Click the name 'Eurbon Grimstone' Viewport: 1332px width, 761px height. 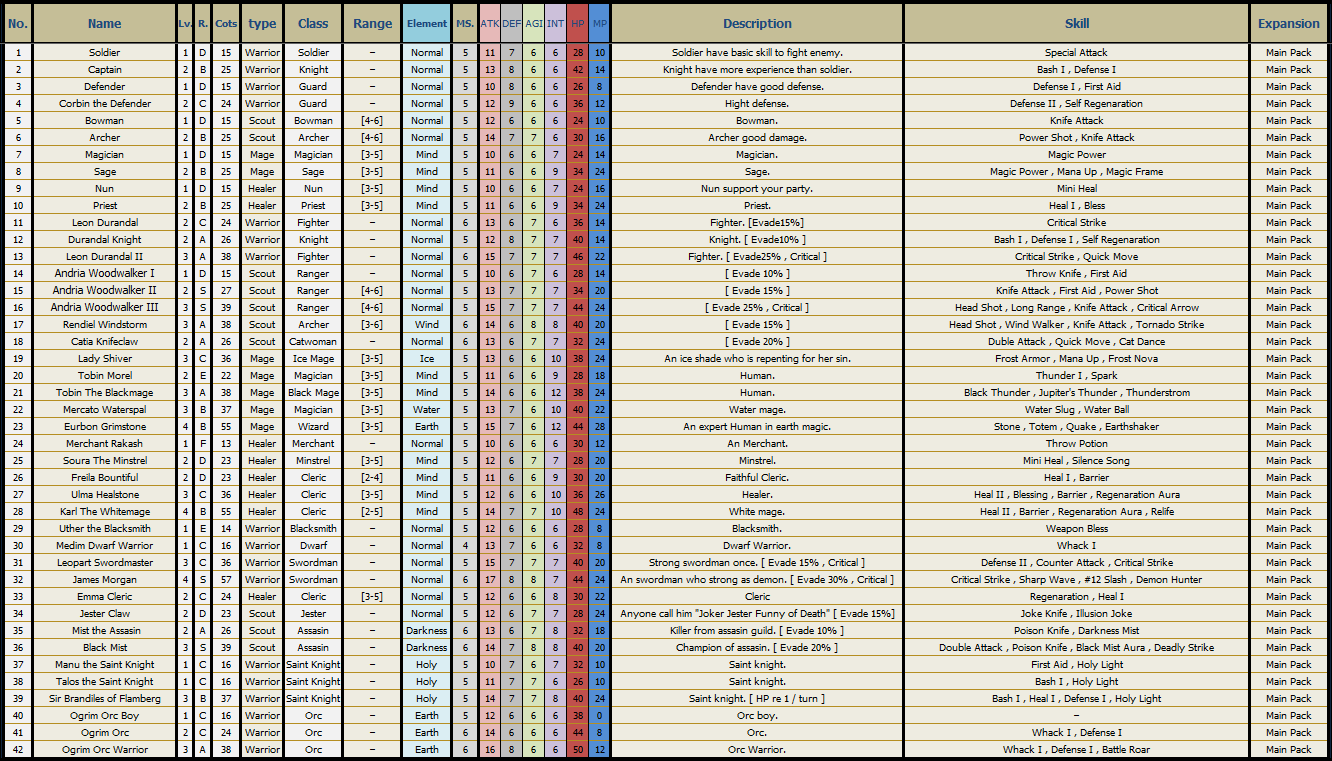click(x=104, y=427)
